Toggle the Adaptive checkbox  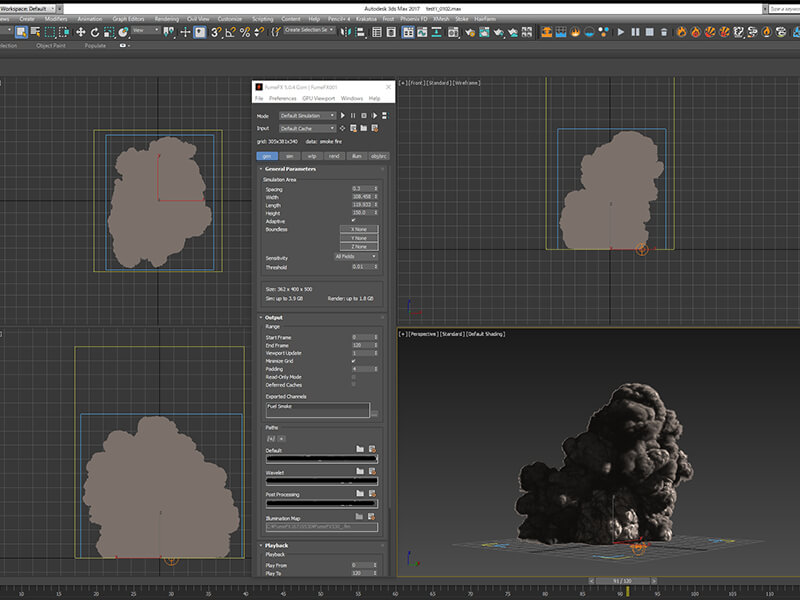354,221
